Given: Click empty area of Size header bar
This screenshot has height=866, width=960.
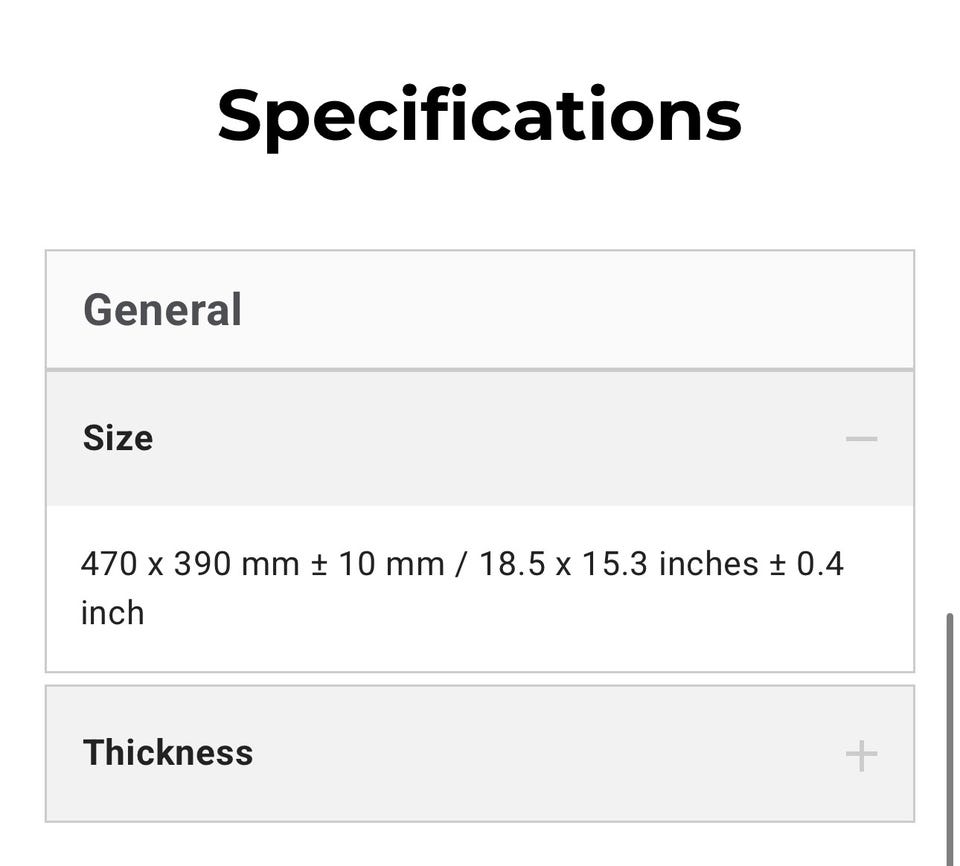Looking at the screenshot, I should pyautogui.click(x=500, y=439).
